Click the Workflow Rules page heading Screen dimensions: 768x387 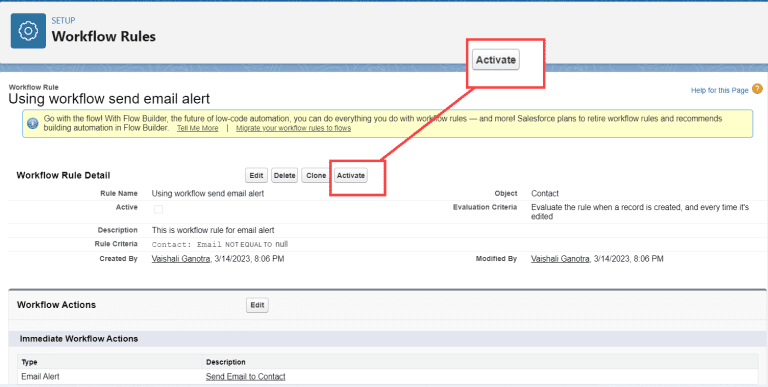coord(104,37)
